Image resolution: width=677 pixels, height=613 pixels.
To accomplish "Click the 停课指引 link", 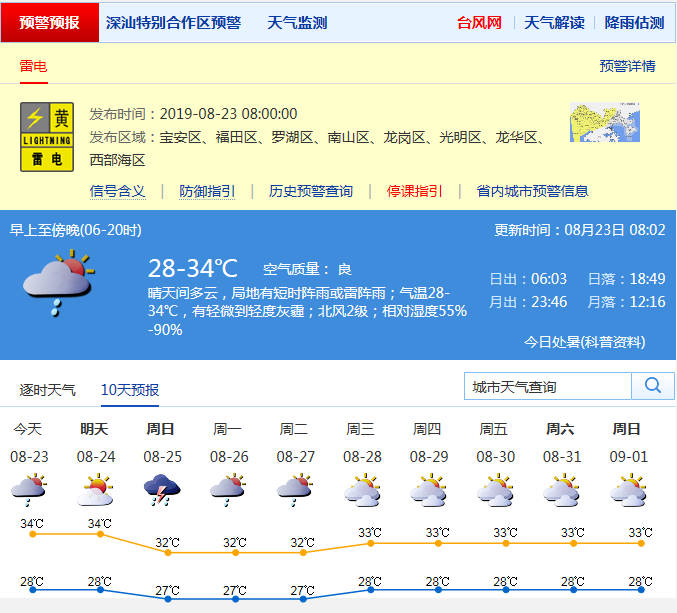I will tap(415, 191).
